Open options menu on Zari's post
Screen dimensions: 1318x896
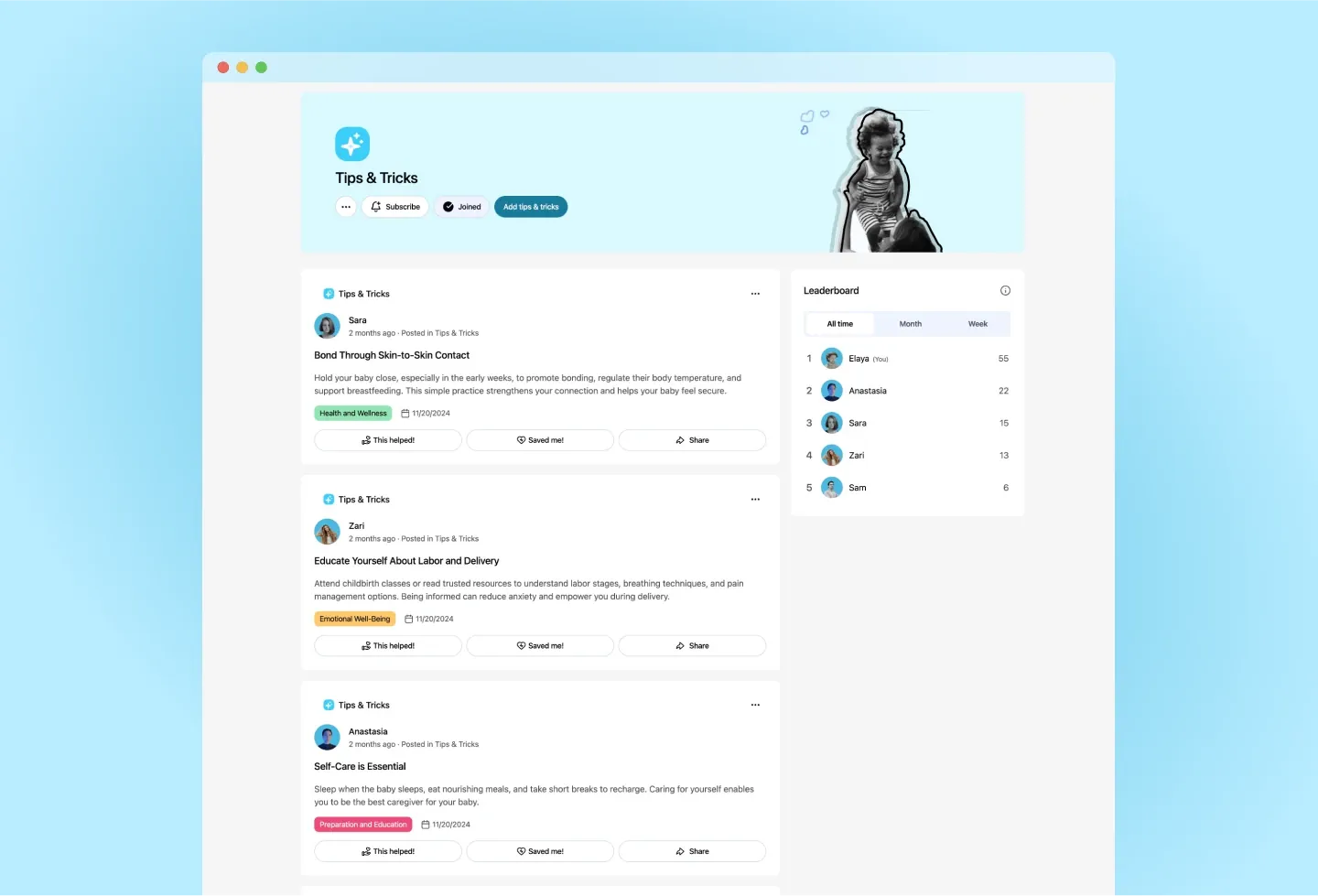point(755,500)
